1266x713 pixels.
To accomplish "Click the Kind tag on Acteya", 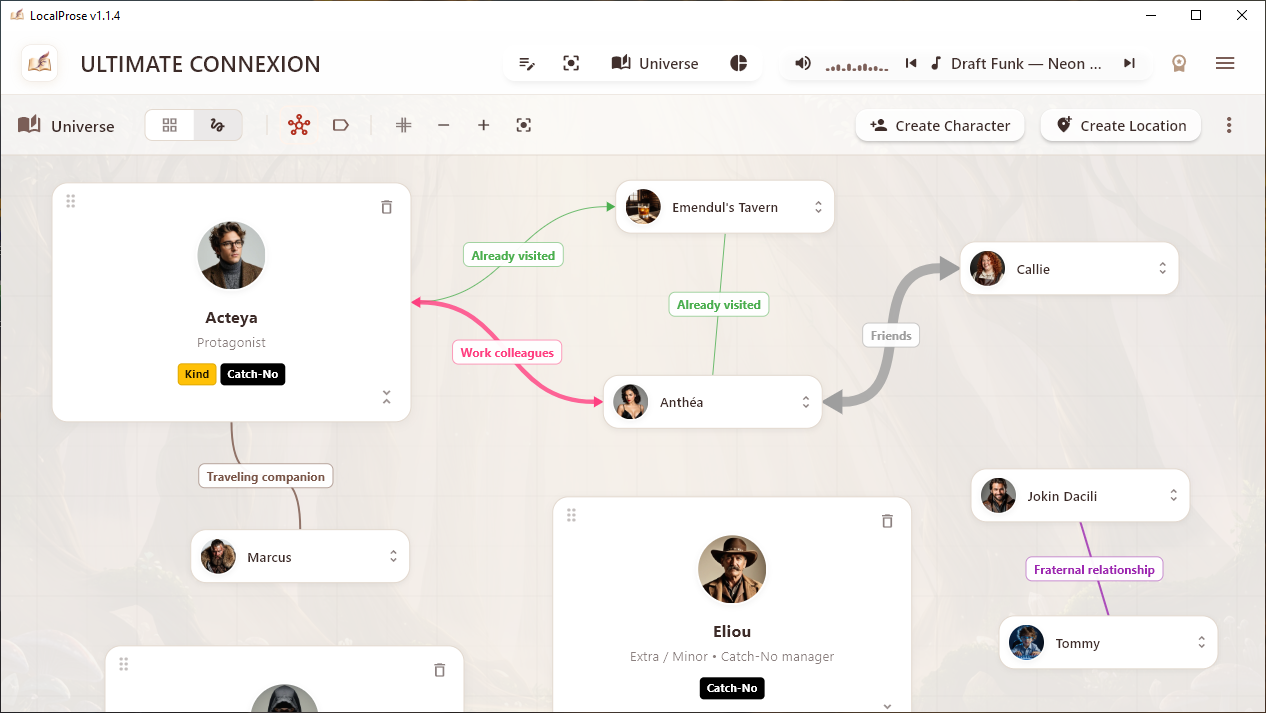I will pyautogui.click(x=197, y=374).
